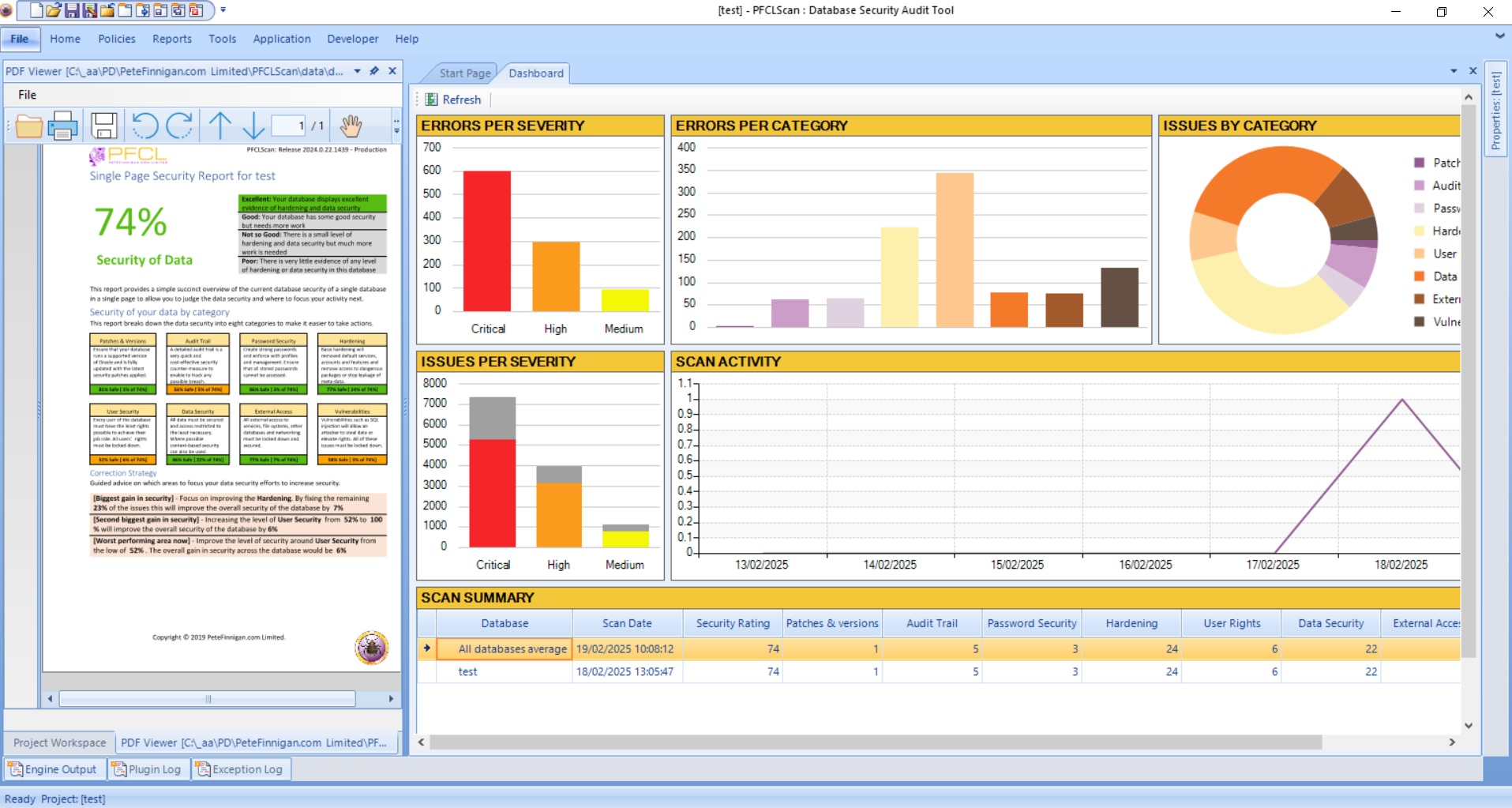Viewport: 1512px width, 808px height.
Task: Close the PDF Viewer panel
Action: pos(392,71)
